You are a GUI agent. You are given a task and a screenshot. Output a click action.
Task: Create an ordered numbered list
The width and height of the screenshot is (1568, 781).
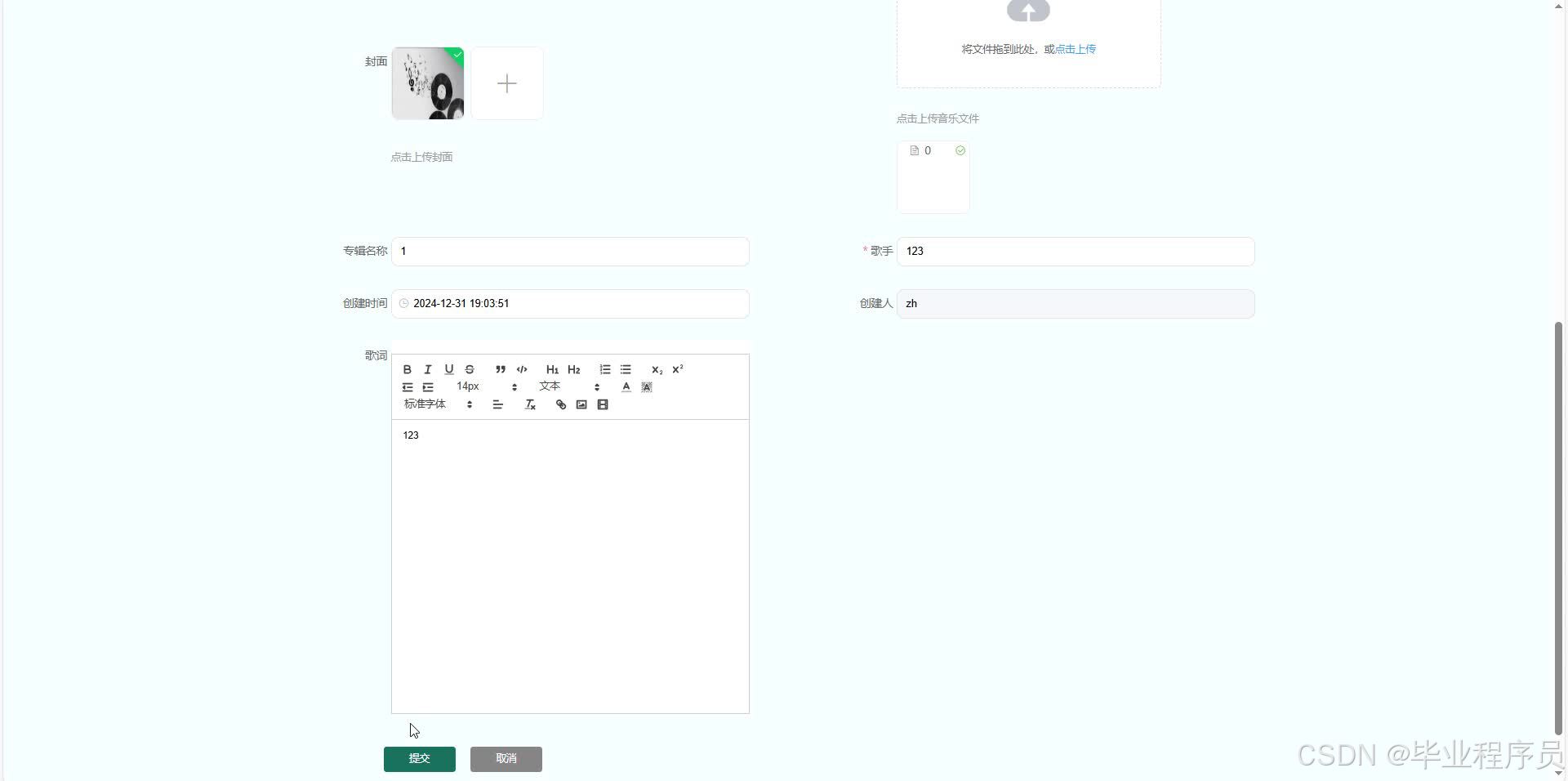point(605,369)
